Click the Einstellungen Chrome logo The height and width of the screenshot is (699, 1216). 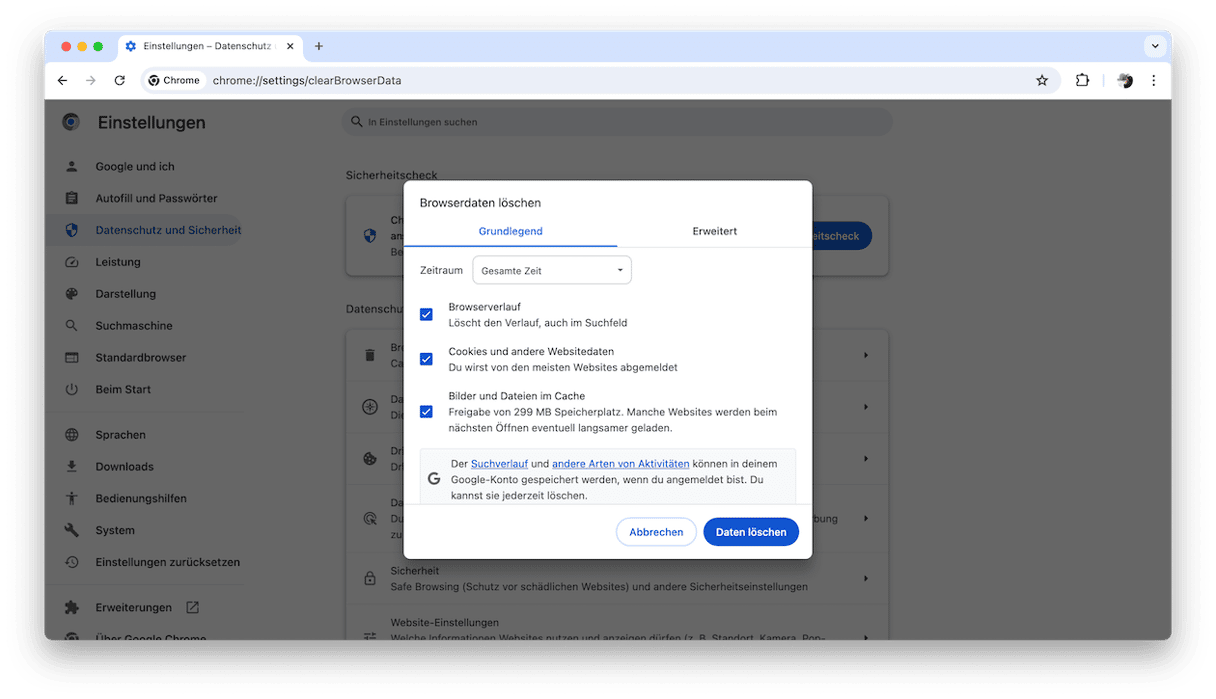pos(71,122)
